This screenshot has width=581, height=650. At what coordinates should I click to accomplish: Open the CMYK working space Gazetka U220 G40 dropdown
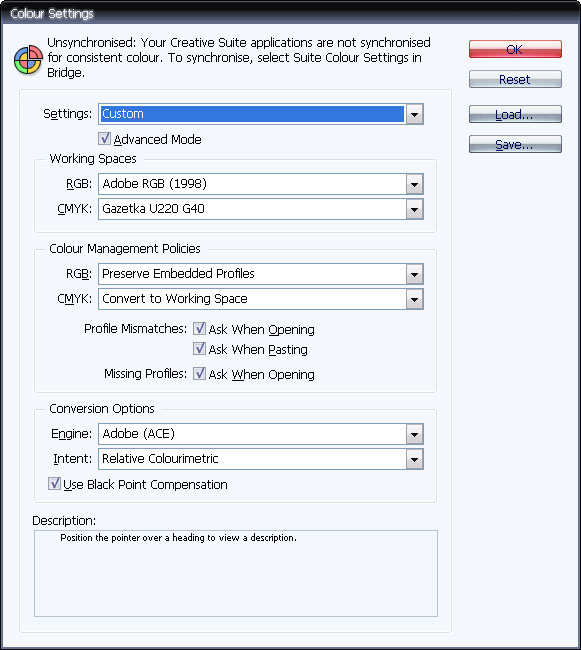(x=261, y=209)
